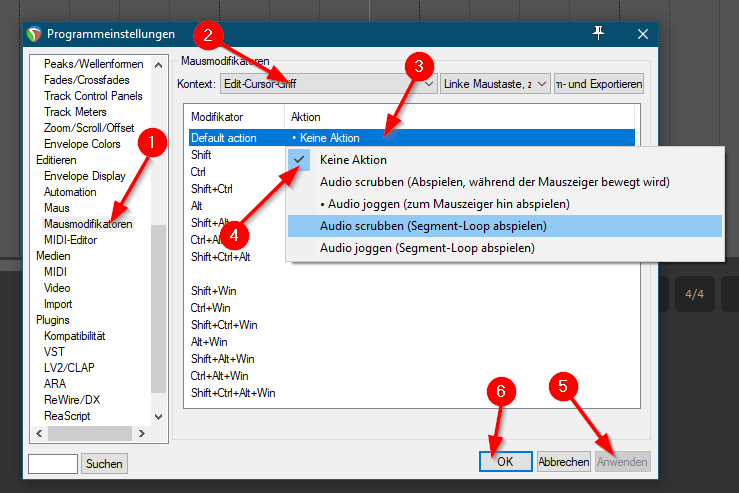Viewport: 739px width, 493px height.
Task: Select Maus in the settings tree
Action: click(x=57, y=208)
